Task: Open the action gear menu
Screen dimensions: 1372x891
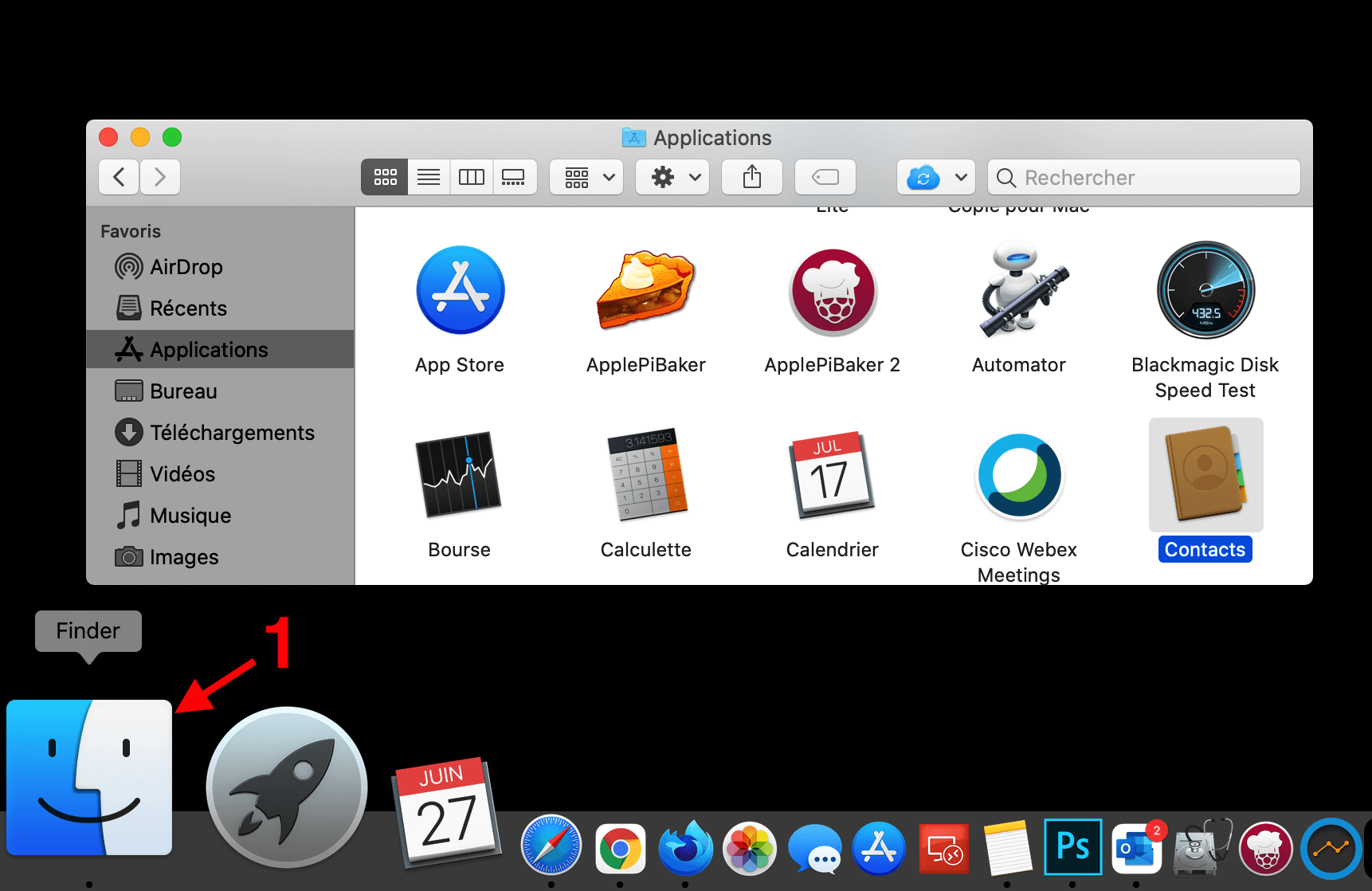Action: coord(672,177)
